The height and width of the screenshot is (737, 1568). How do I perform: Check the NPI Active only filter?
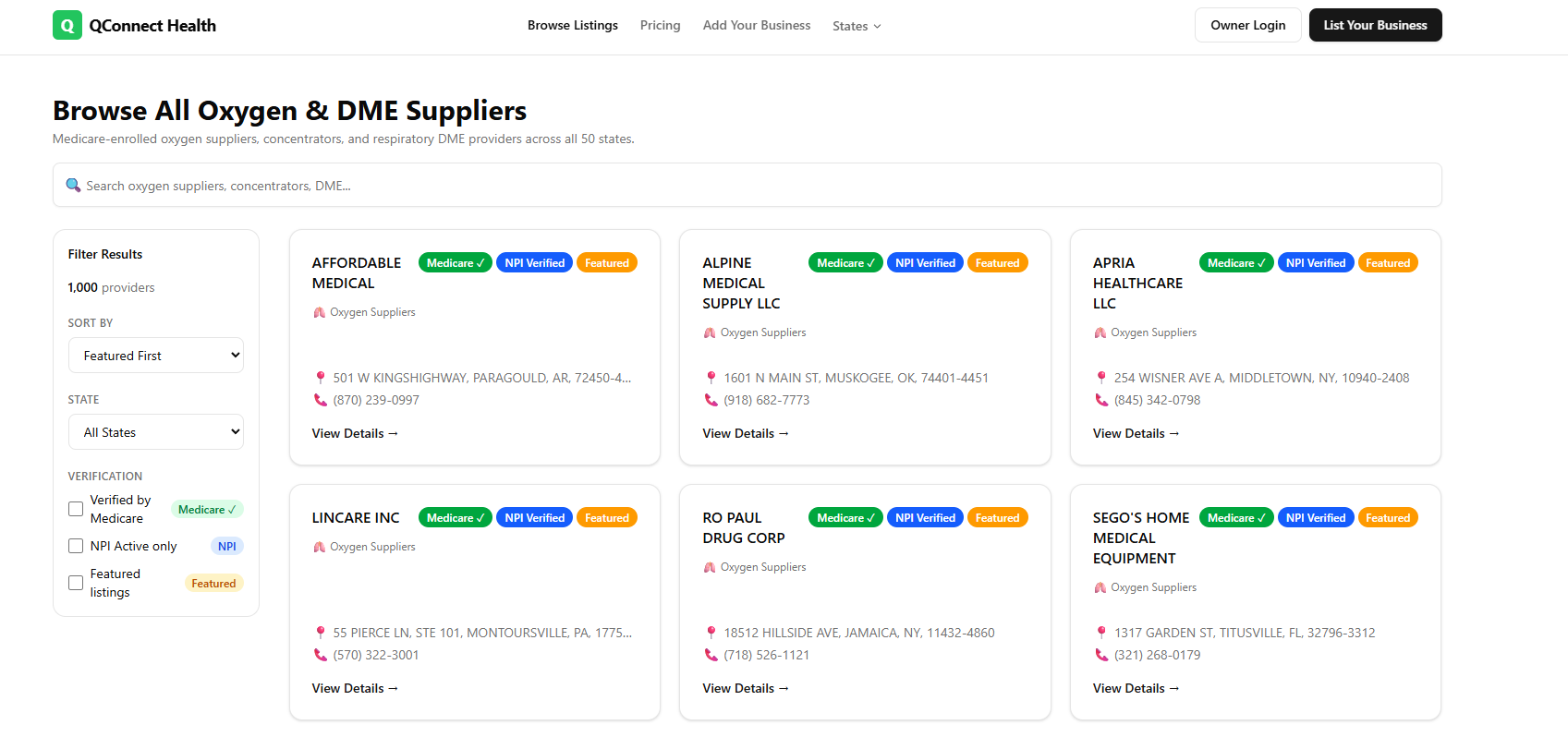point(76,546)
